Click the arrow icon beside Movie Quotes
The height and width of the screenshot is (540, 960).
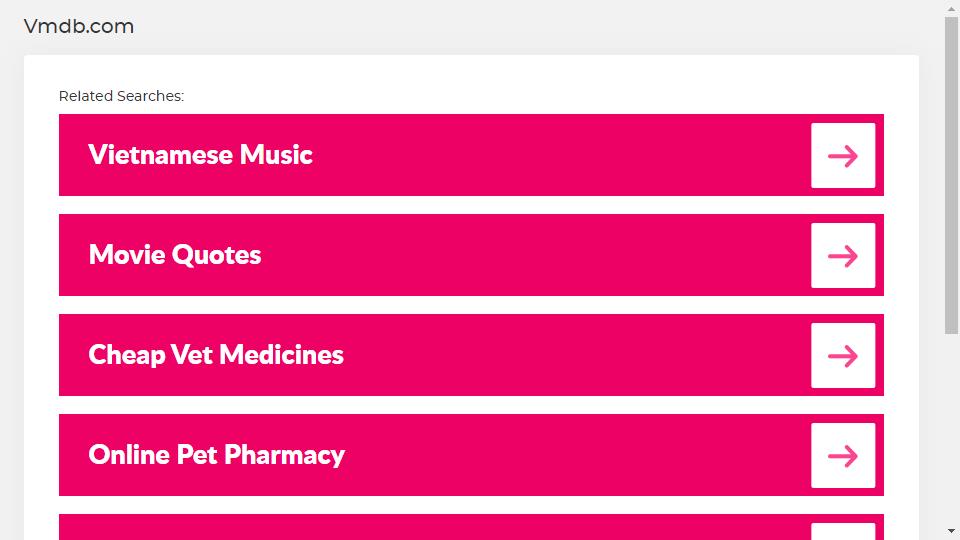click(x=843, y=255)
